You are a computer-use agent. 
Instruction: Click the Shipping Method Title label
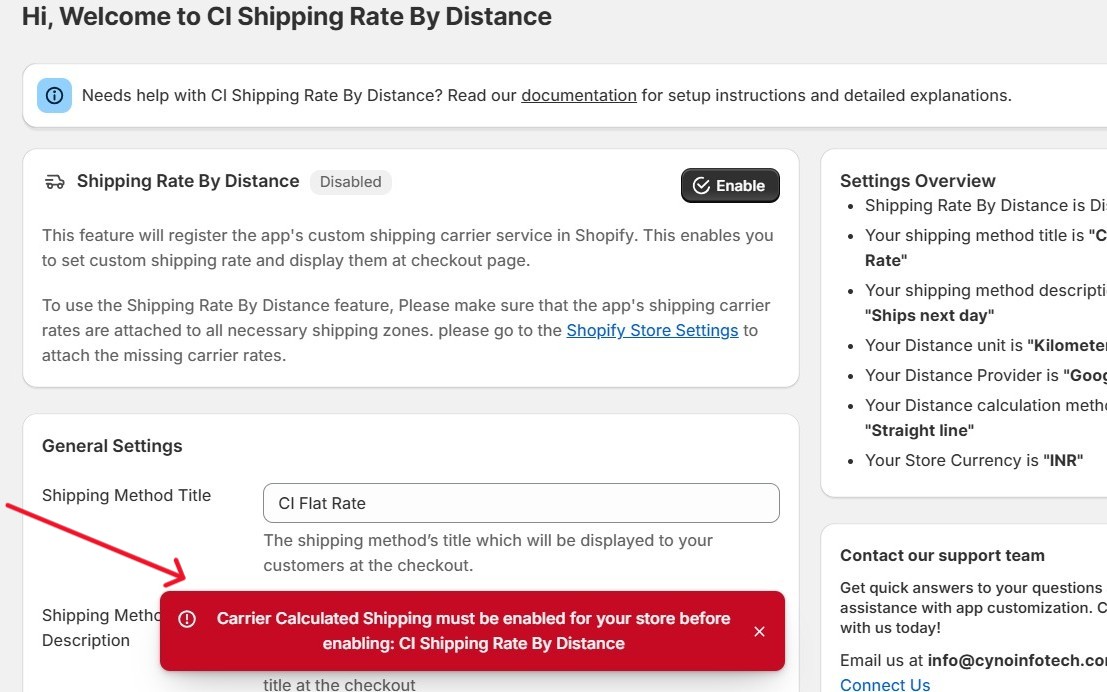click(126, 495)
